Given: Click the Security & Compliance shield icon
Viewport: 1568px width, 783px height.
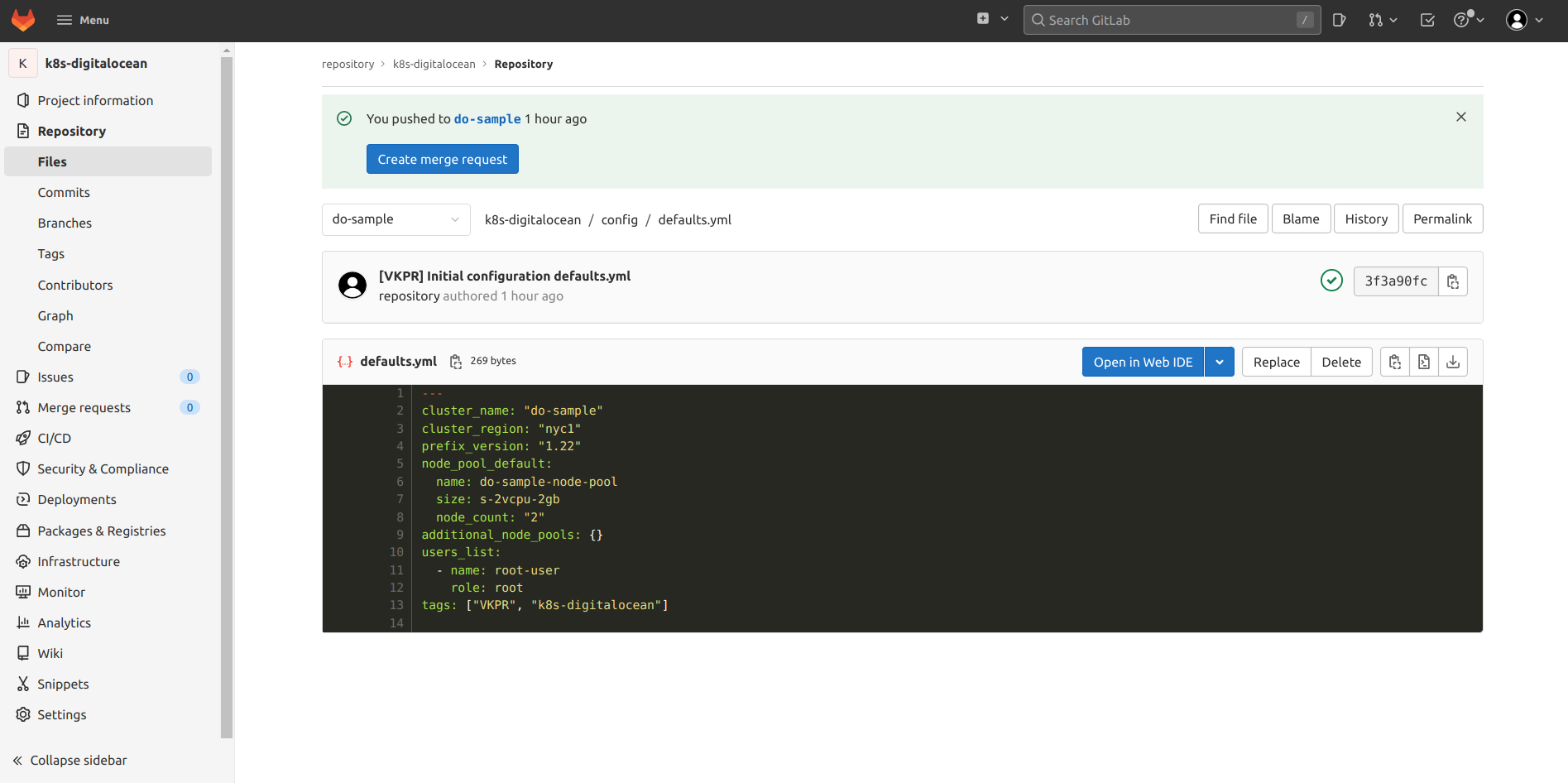Looking at the screenshot, I should tap(23, 468).
